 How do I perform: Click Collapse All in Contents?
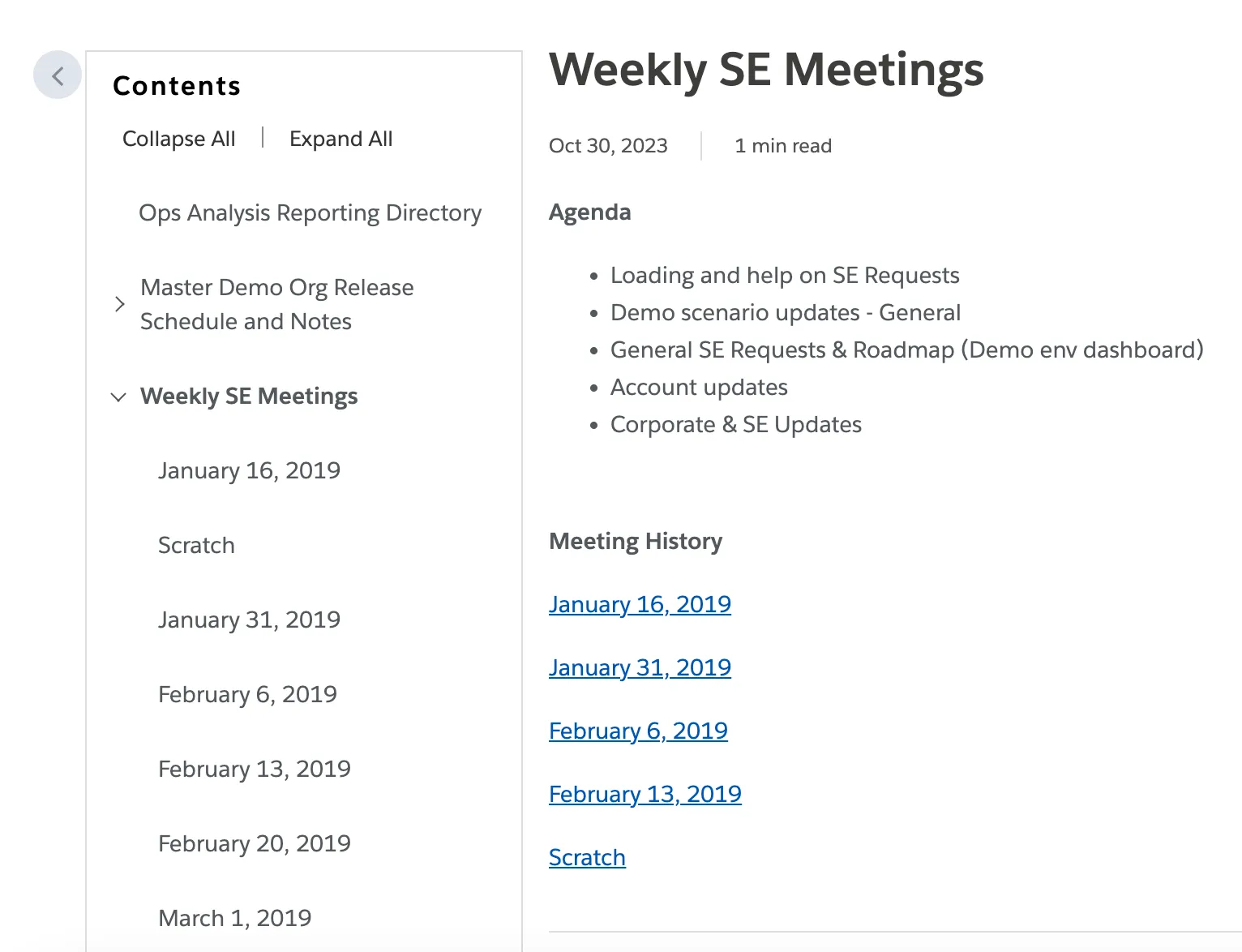178,139
